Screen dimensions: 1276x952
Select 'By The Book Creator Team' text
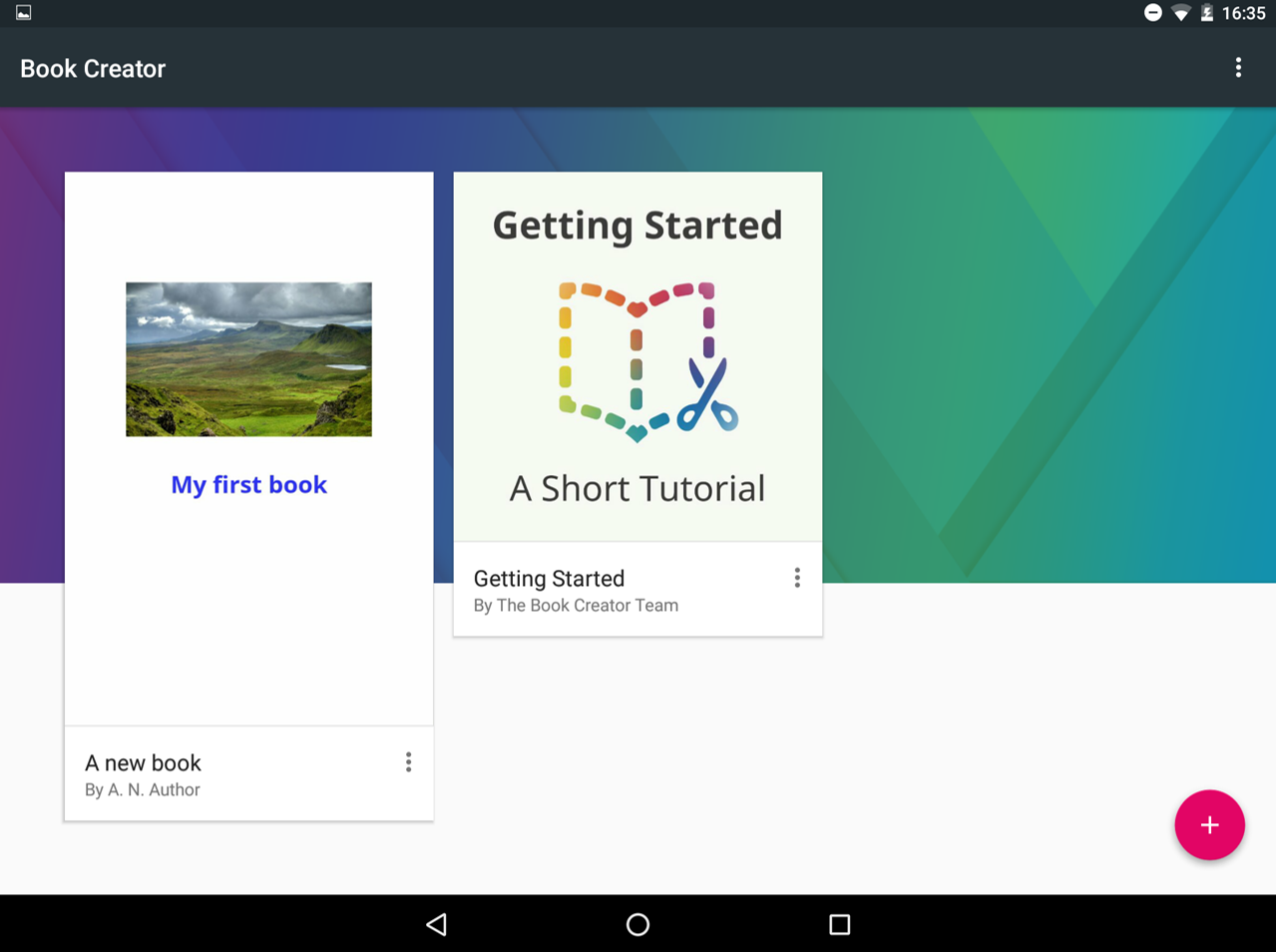(x=576, y=606)
